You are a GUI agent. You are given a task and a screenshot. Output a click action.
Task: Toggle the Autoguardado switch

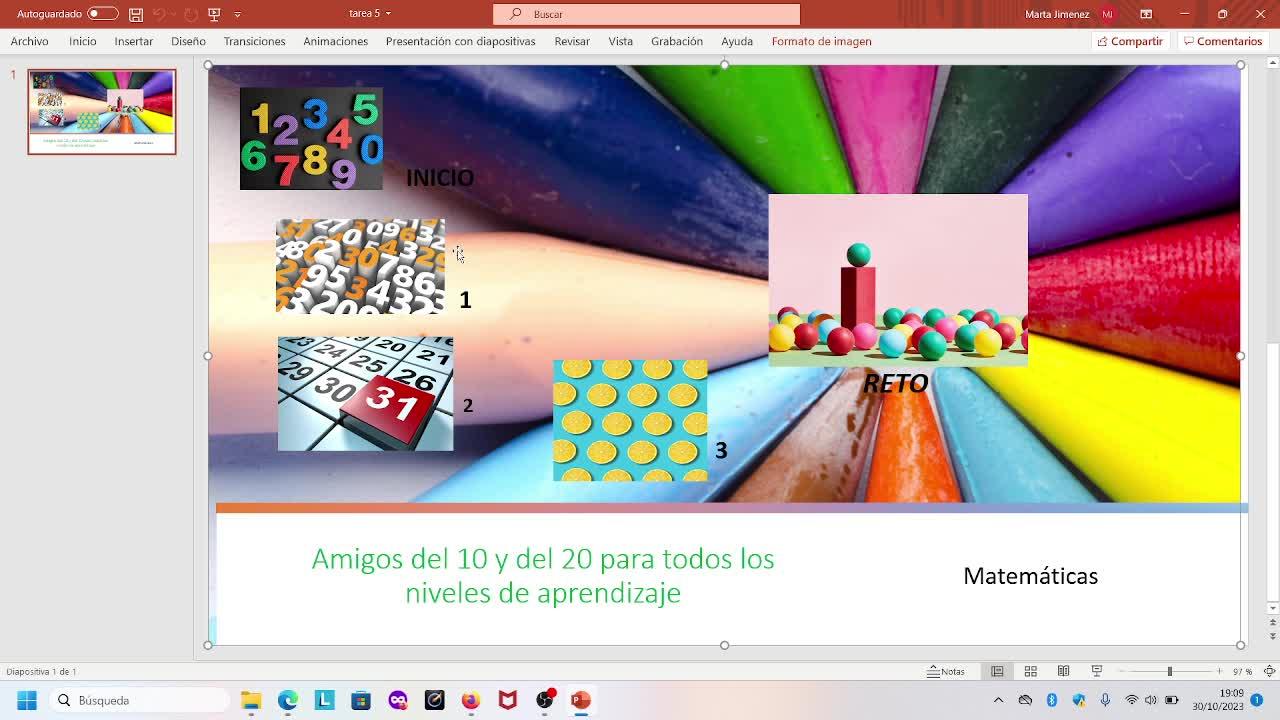pyautogui.click(x=102, y=14)
